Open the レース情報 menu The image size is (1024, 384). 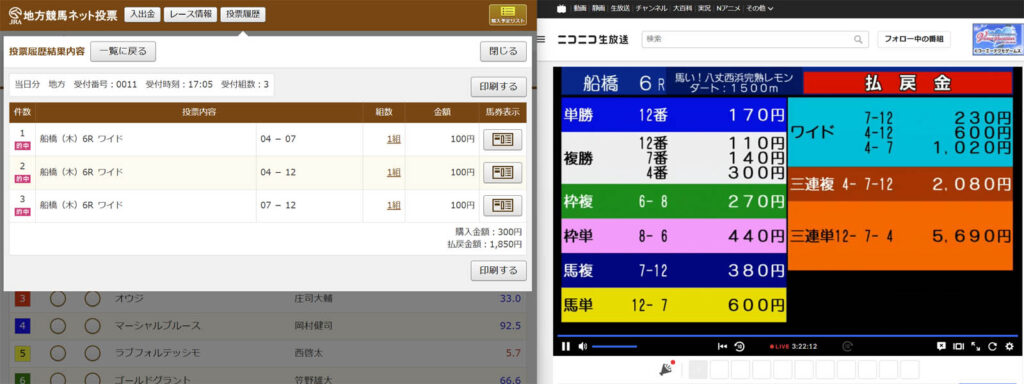190,14
